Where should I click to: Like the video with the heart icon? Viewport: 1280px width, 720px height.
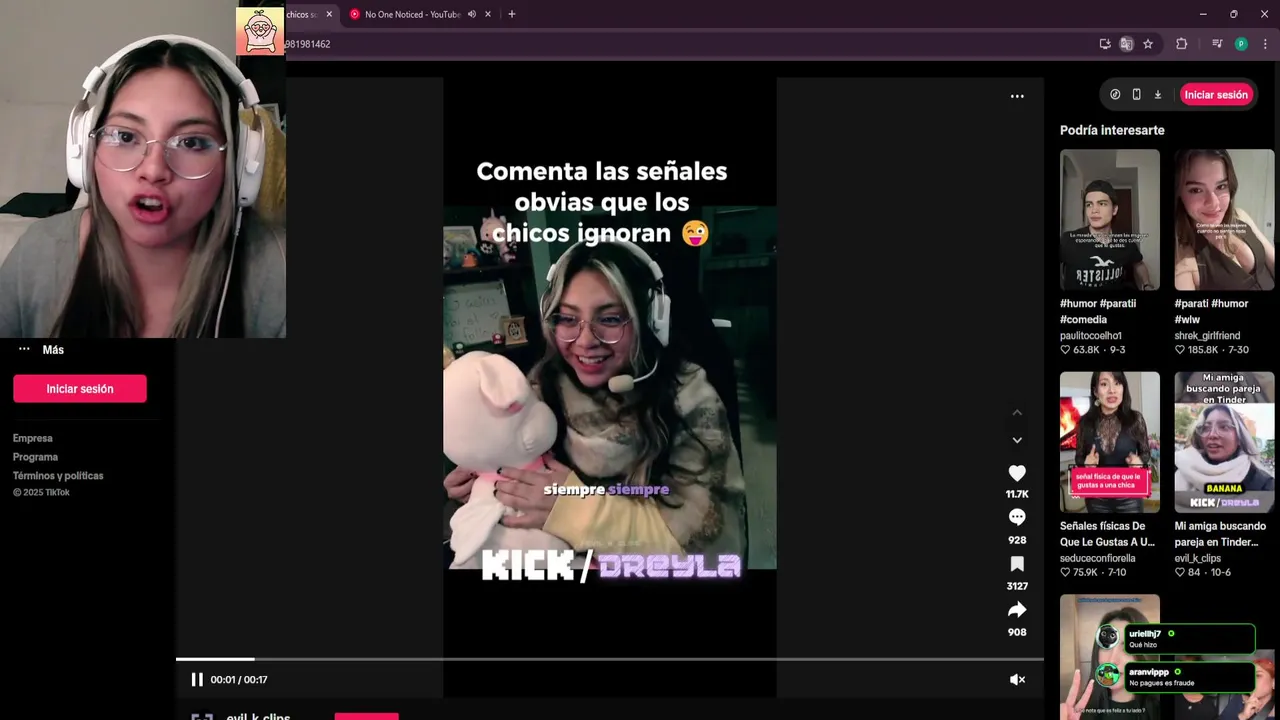[1017, 473]
